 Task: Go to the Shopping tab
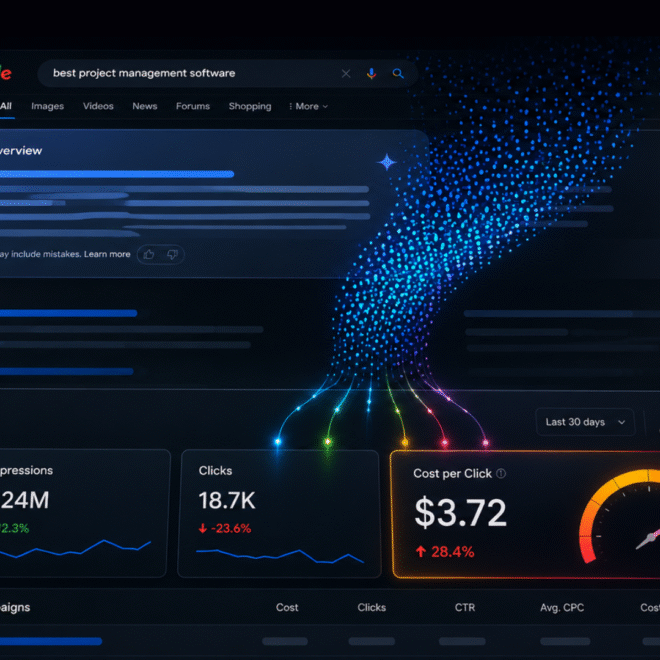pyautogui.click(x=250, y=106)
